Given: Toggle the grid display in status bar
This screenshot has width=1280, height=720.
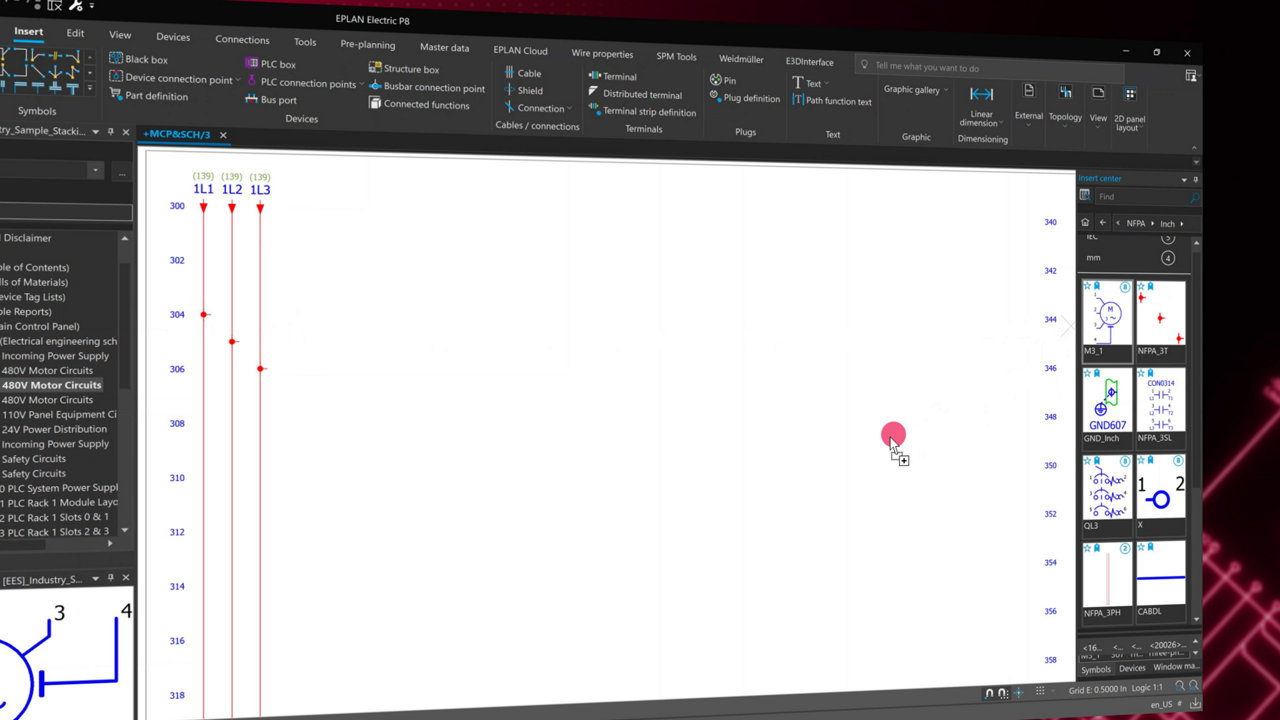Looking at the screenshot, I should point(1040,691).
